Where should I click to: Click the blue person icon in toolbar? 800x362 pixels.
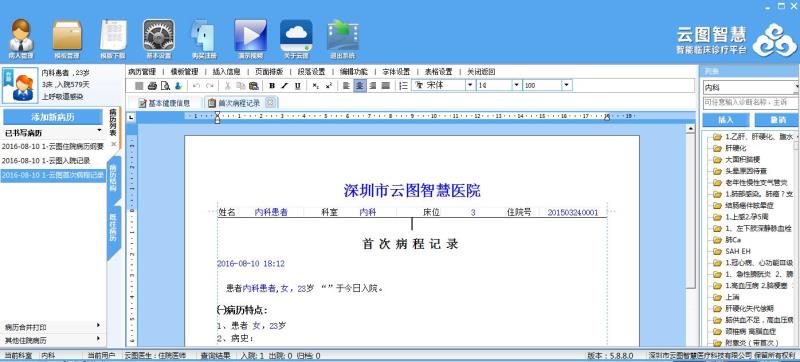click(x=178, y=86)
